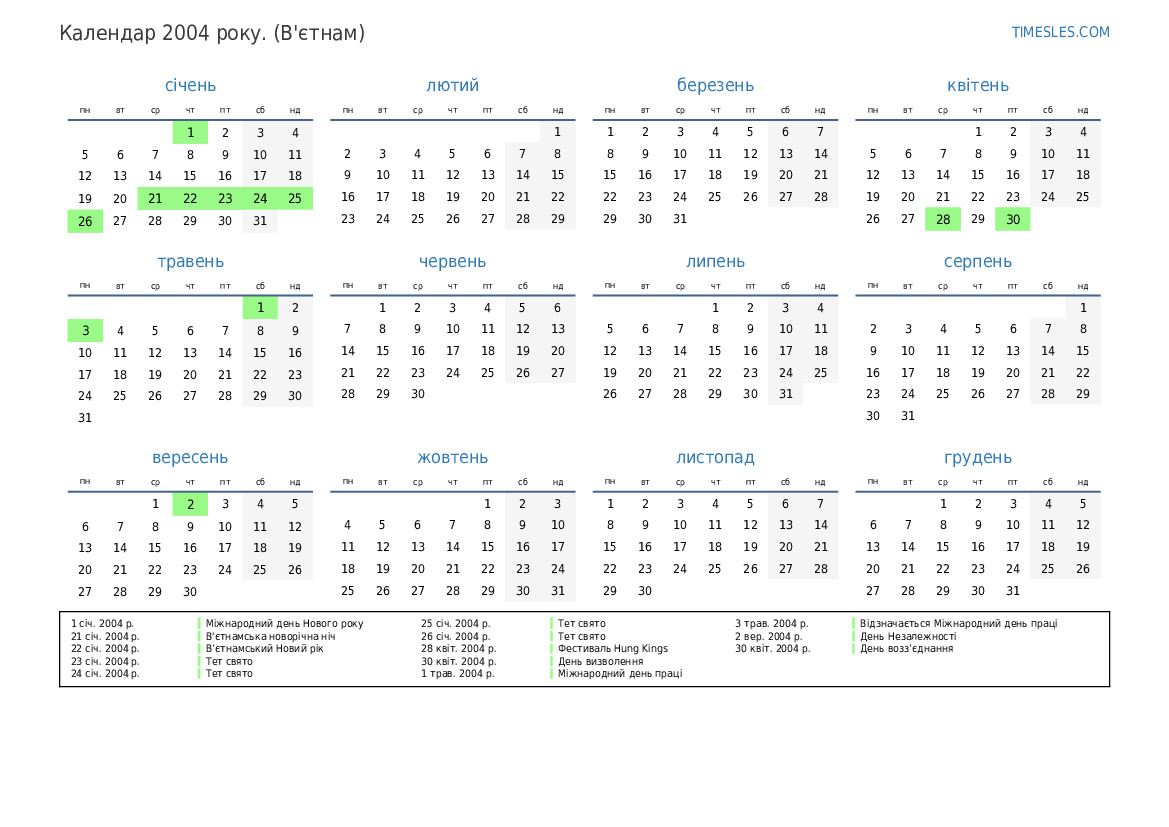Select the 'листопад' month heading

click(715, 458)
